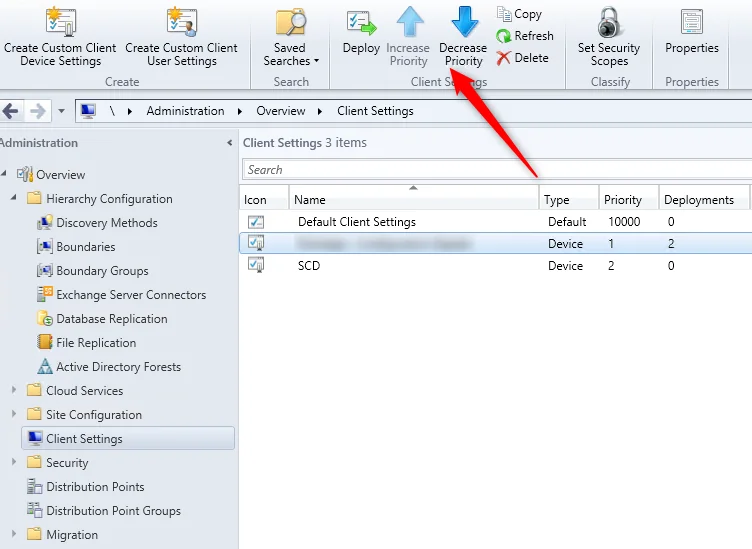The image size is (752, 549).
Task: Click Copy in the ribbon
Action: pos(519,14)
